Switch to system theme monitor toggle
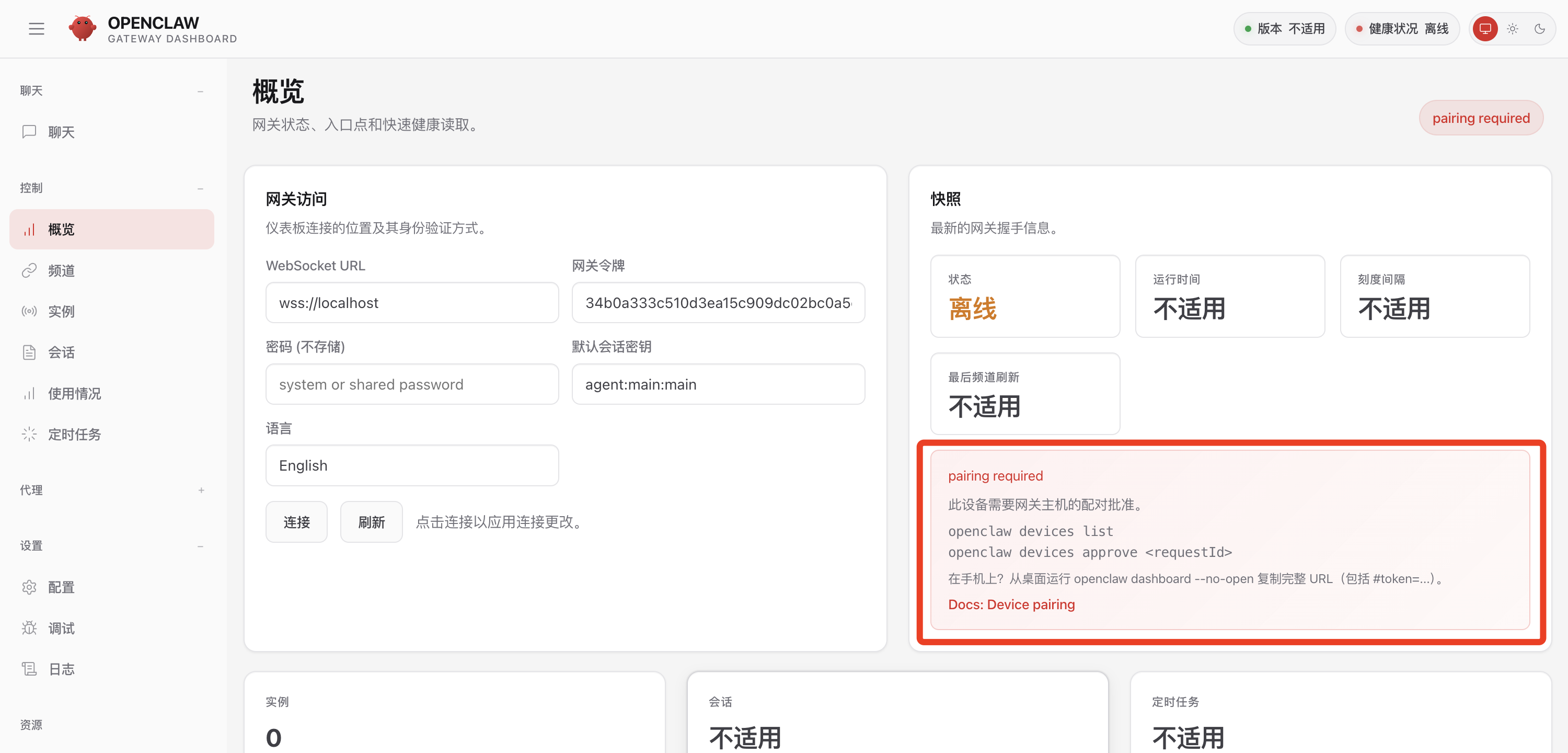This screenshot has width=1568, height=753. 1484,29
